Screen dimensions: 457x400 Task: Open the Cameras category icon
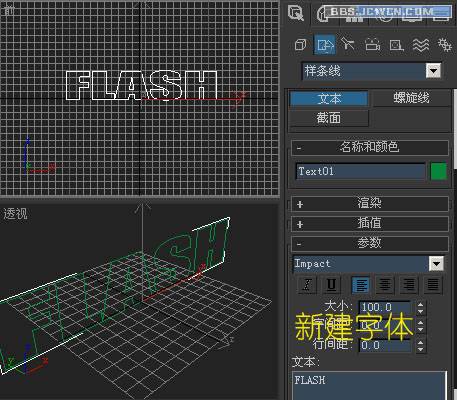(372, 44)
